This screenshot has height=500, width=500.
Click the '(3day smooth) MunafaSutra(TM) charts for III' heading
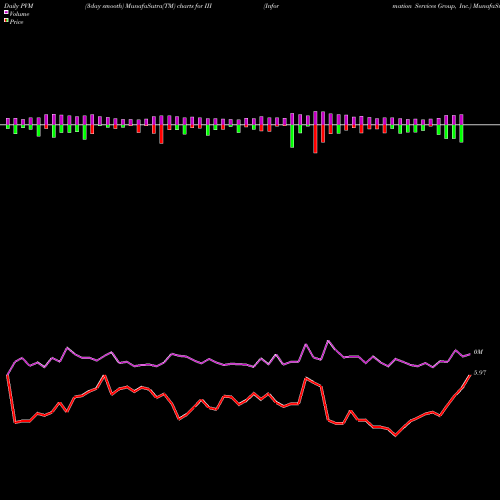[x=148, y=6]
